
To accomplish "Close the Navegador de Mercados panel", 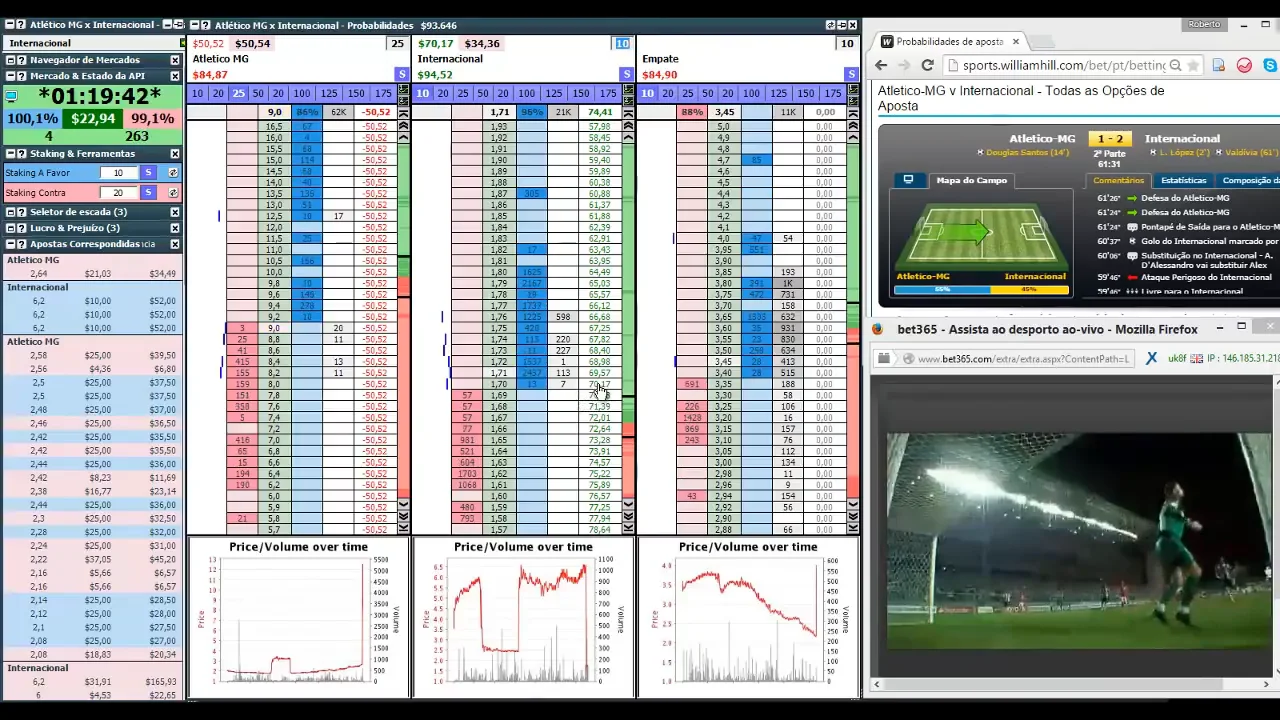I will click(x=175, y=60).
